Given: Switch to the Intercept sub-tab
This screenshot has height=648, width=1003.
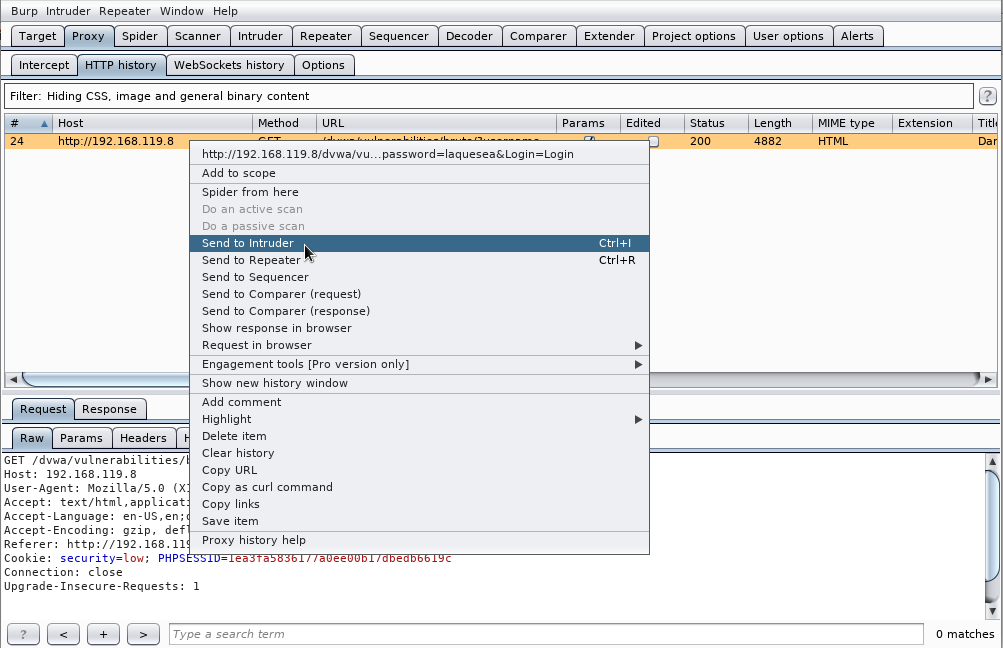Looking at the screenshot, I should pyautogui.click(x=44, y=65).
